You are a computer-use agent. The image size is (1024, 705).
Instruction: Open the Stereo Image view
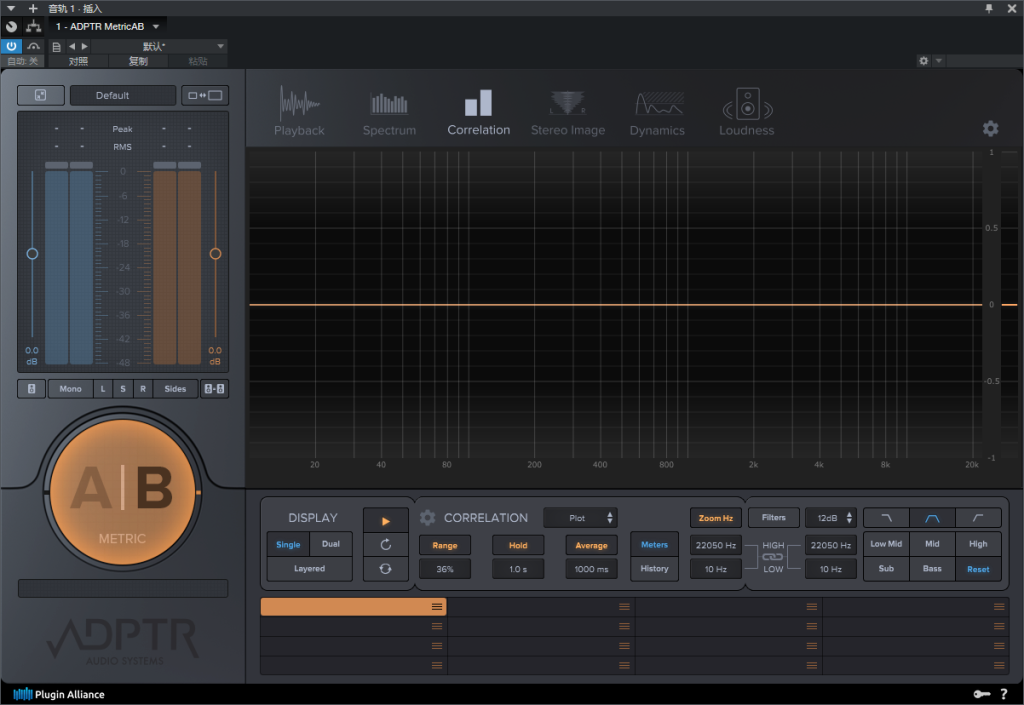pos(567,112)
